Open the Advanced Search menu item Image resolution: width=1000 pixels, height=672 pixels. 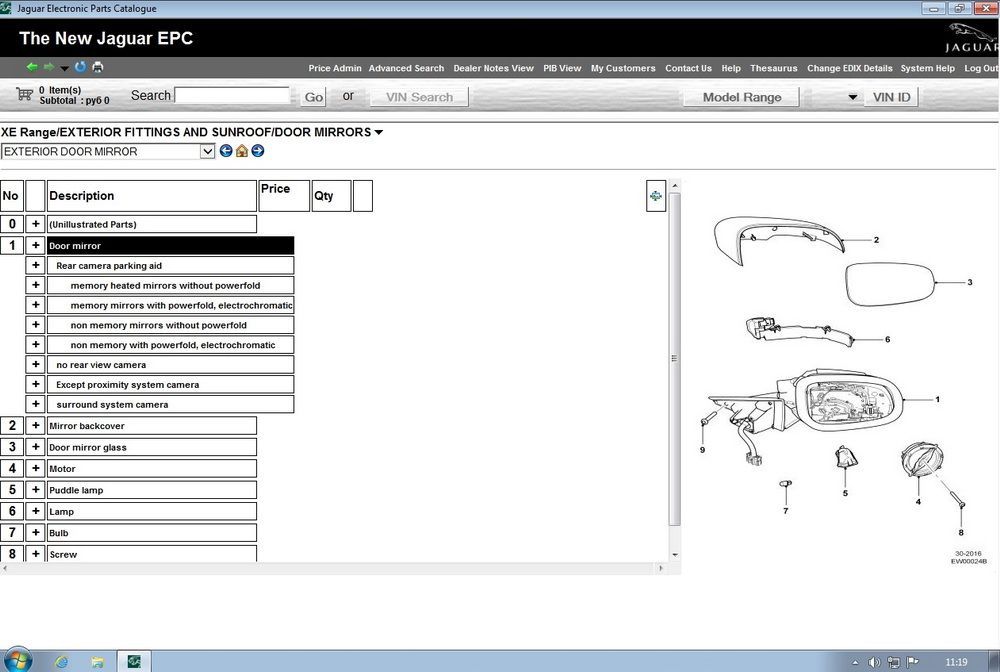(406, 68)
